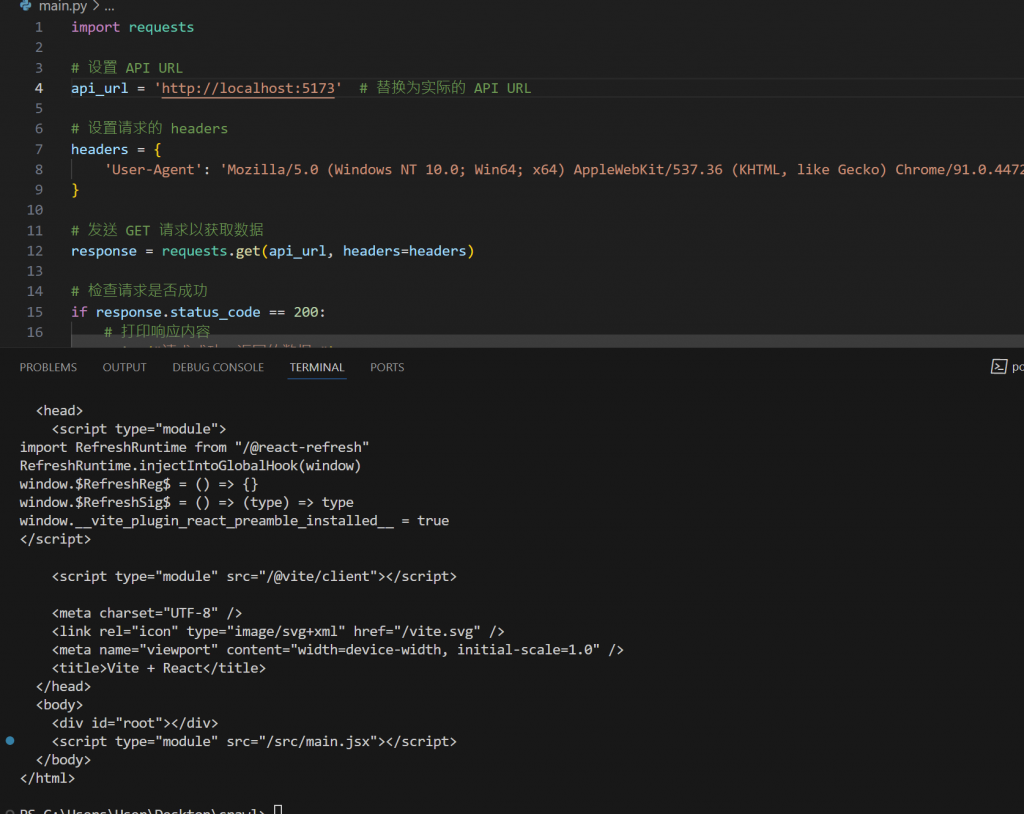Click the window.$RefreshSig$ line in terminal
This screenshot has width=1024, height=814.
pyautogui.click(x=187, y=502)
